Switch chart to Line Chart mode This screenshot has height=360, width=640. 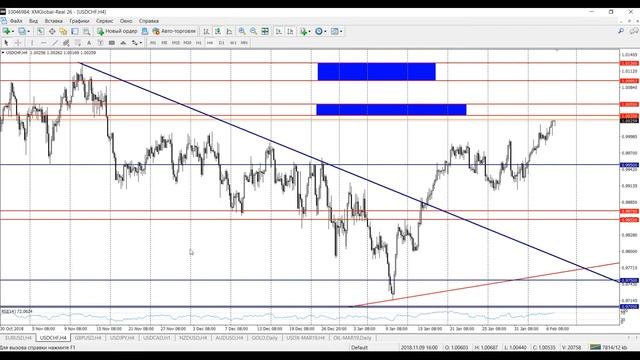[x=229, y=31]
